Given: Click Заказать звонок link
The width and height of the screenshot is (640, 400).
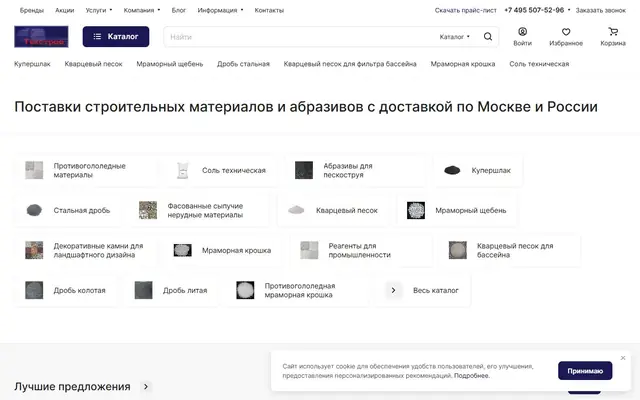Looking at the screenshot, I should click(x=600, y=10).
